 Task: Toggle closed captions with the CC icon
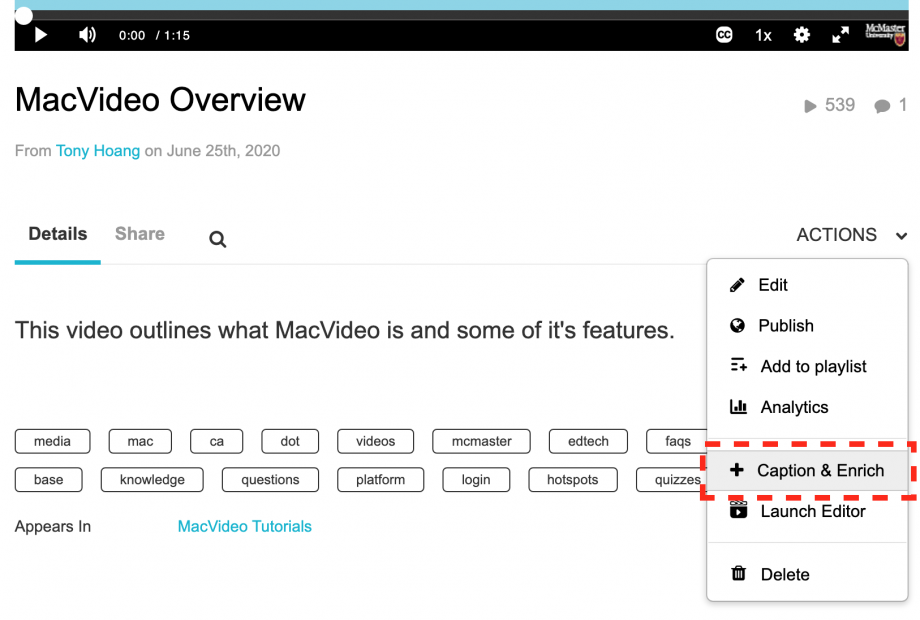[724, 35]
